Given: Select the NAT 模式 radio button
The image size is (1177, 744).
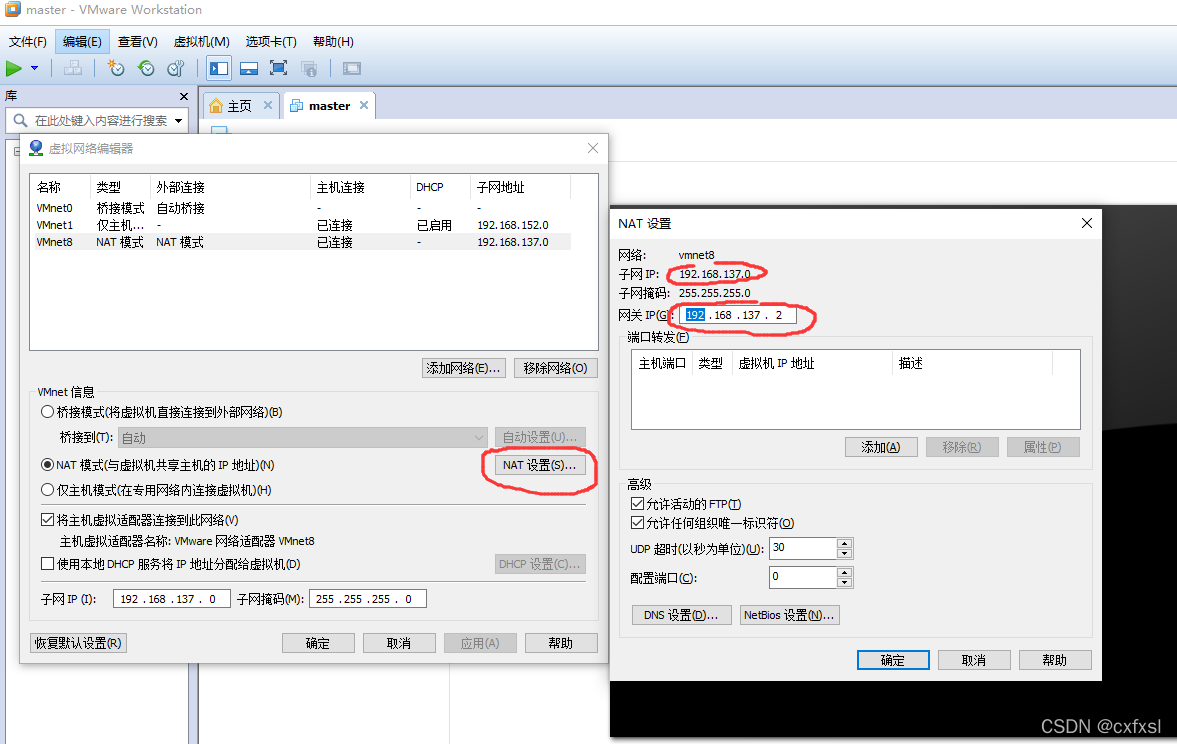Looking at the screenshot, I should pyautogui.click(x=47, y=465).
